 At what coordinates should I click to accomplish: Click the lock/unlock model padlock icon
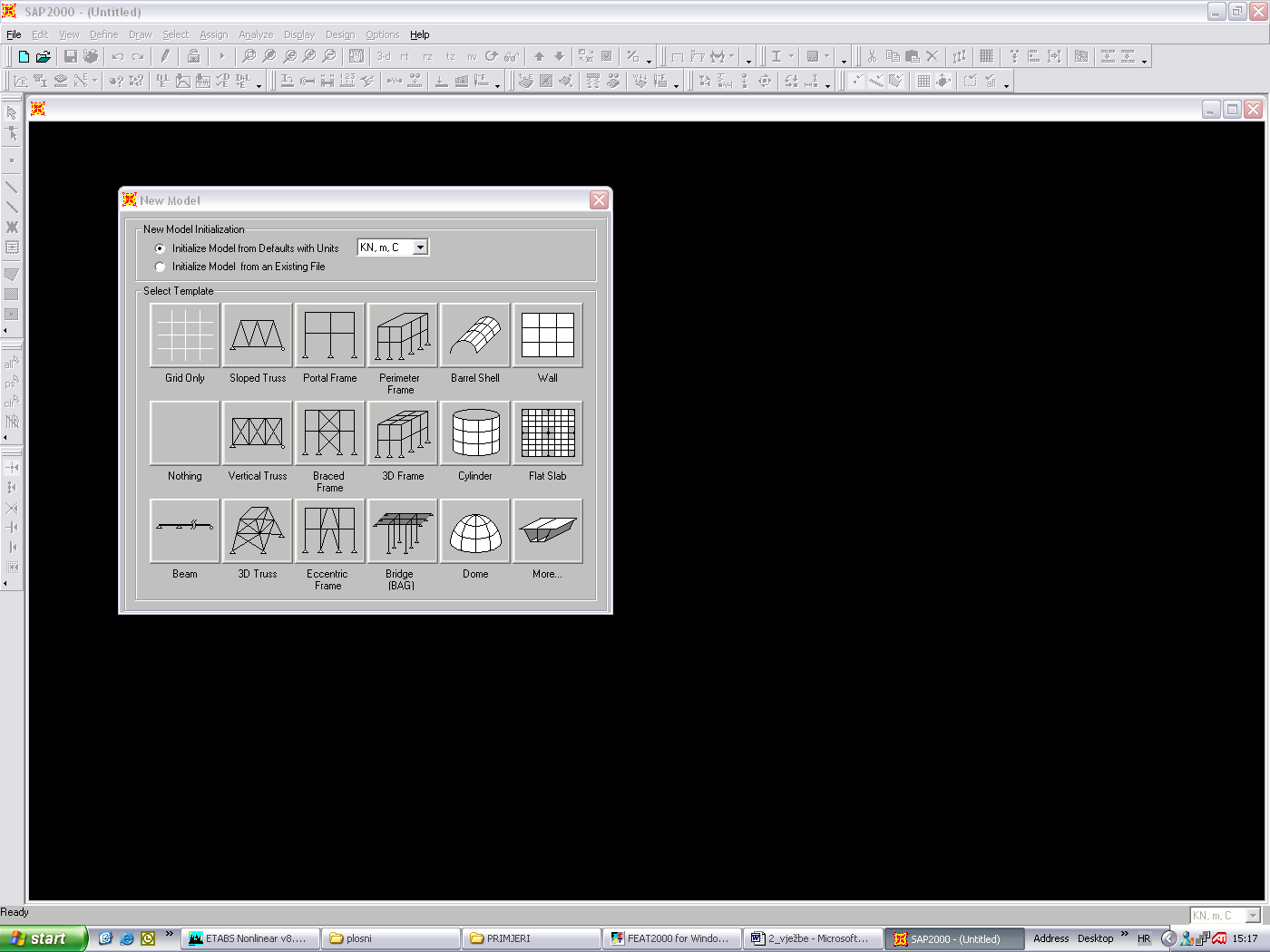tap(193, 56)
